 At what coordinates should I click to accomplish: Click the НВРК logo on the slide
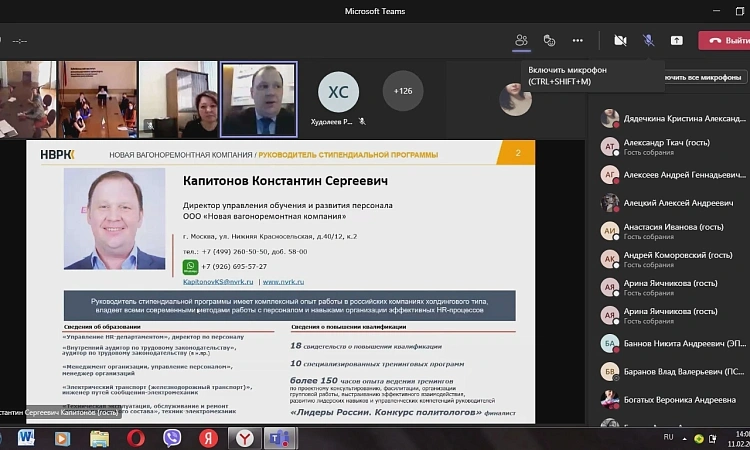click(57, 154)
